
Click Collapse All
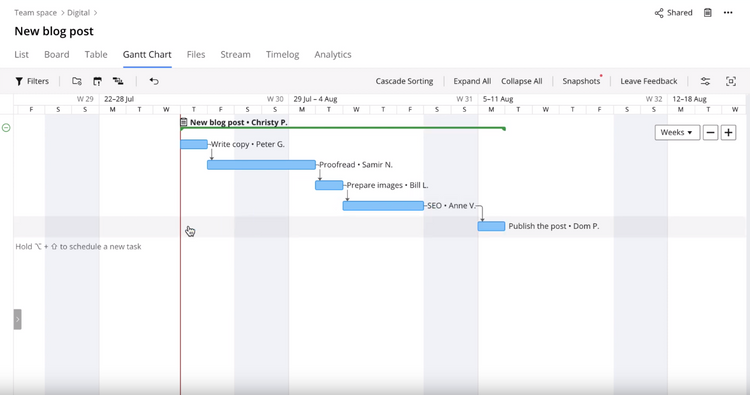(x=522, y=81)
